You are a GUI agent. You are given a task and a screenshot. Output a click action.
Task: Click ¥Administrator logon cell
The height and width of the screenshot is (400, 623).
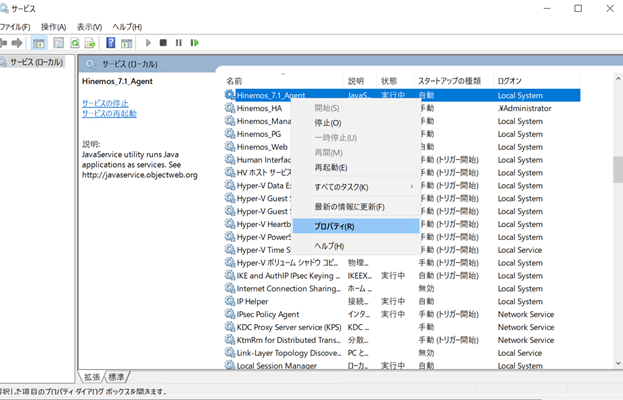[x=524, y=108]
